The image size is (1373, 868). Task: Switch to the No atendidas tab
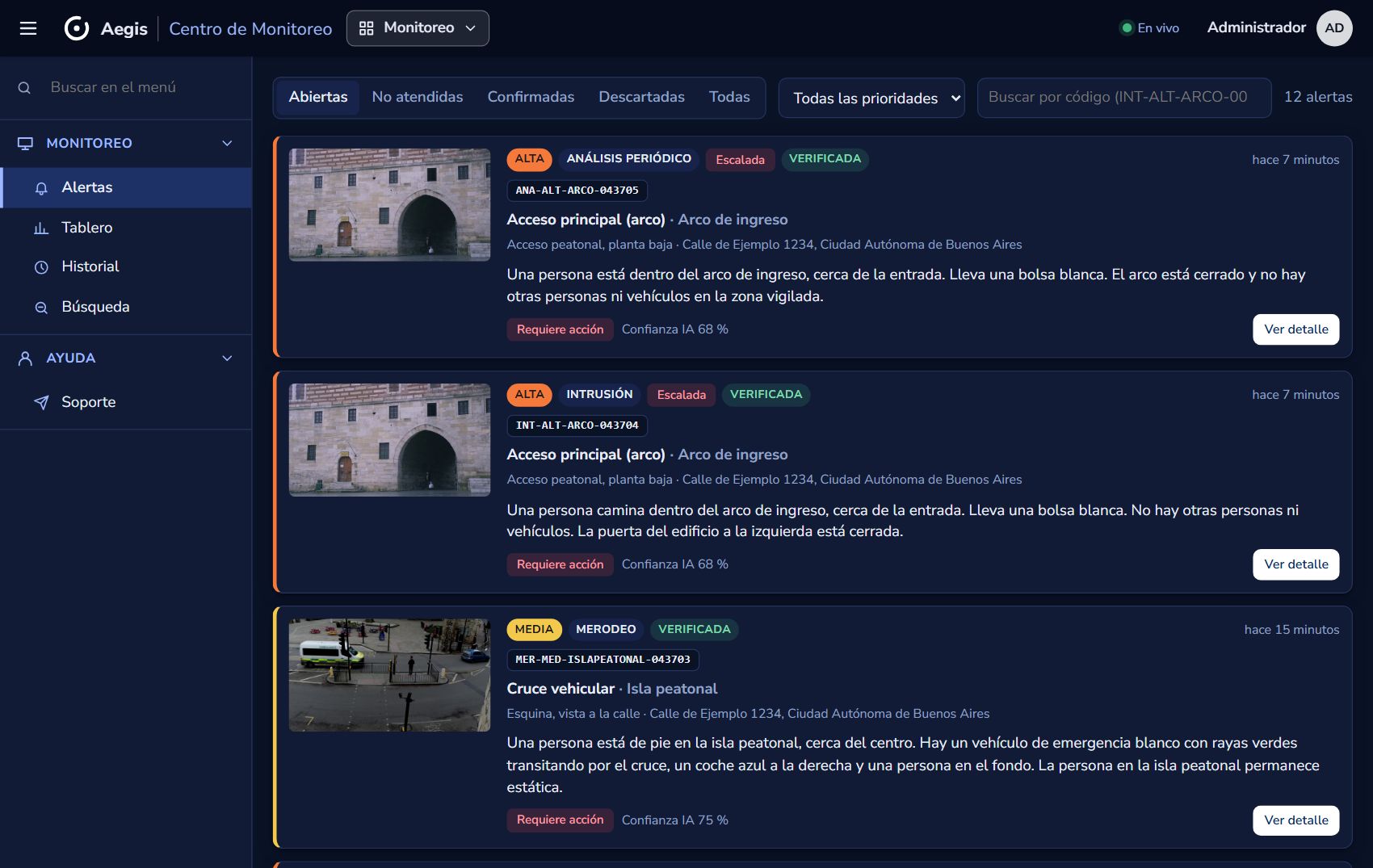point(418,97)
